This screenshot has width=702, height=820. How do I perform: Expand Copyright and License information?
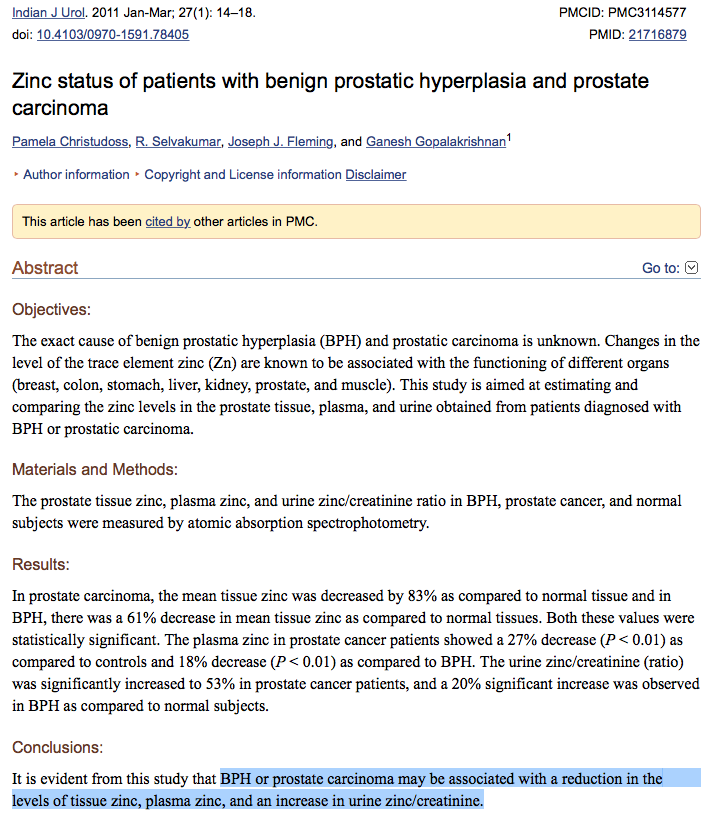click(x=242, y=175)
